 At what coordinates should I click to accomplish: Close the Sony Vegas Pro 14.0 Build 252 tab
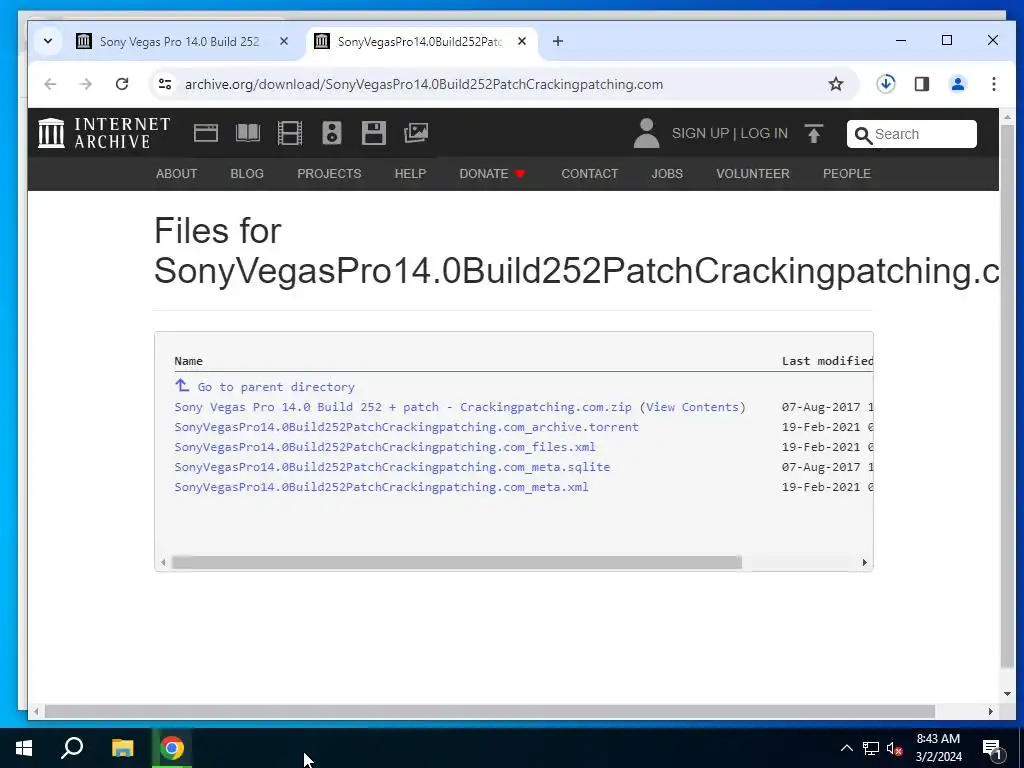283,41
